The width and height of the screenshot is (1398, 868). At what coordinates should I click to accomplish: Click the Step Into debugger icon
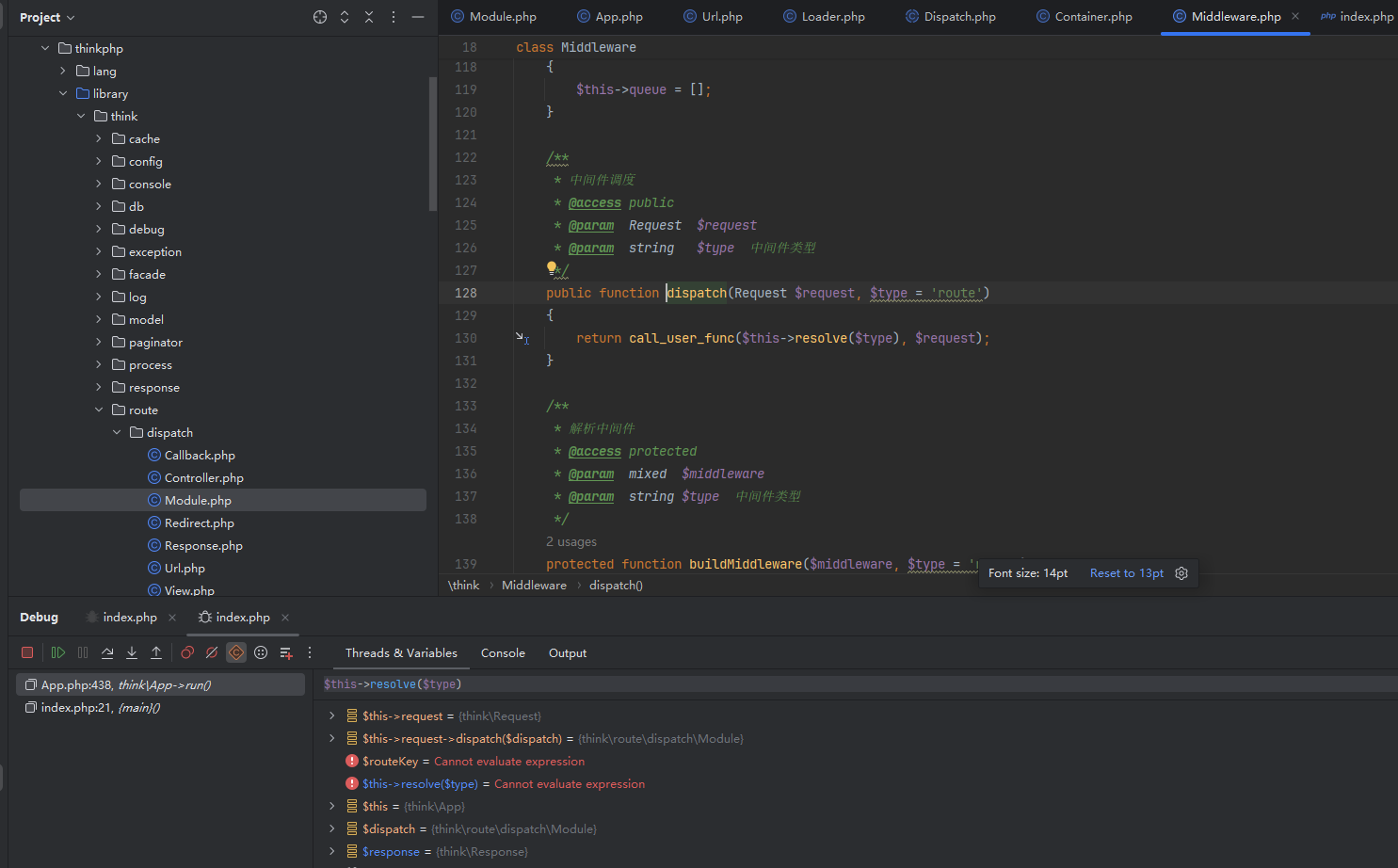tap(132, 652)
